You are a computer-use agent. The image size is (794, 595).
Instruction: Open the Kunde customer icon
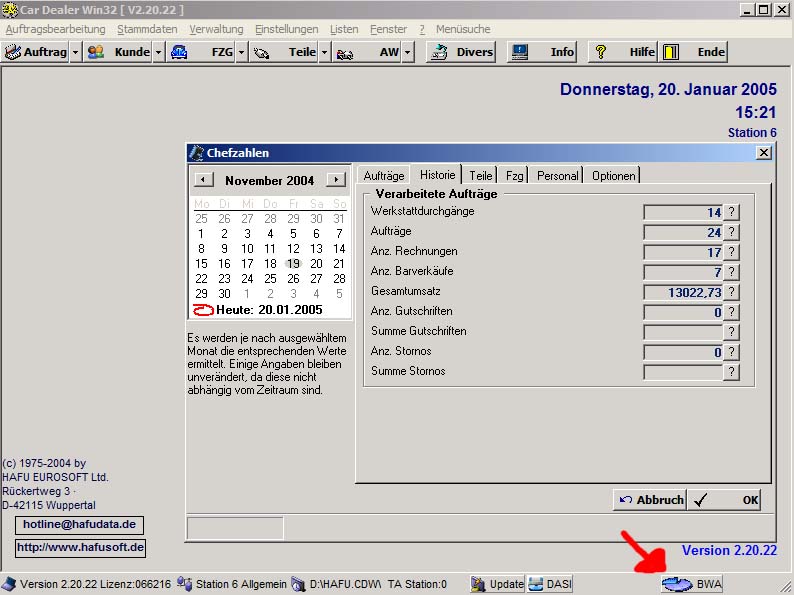[96, 52]
